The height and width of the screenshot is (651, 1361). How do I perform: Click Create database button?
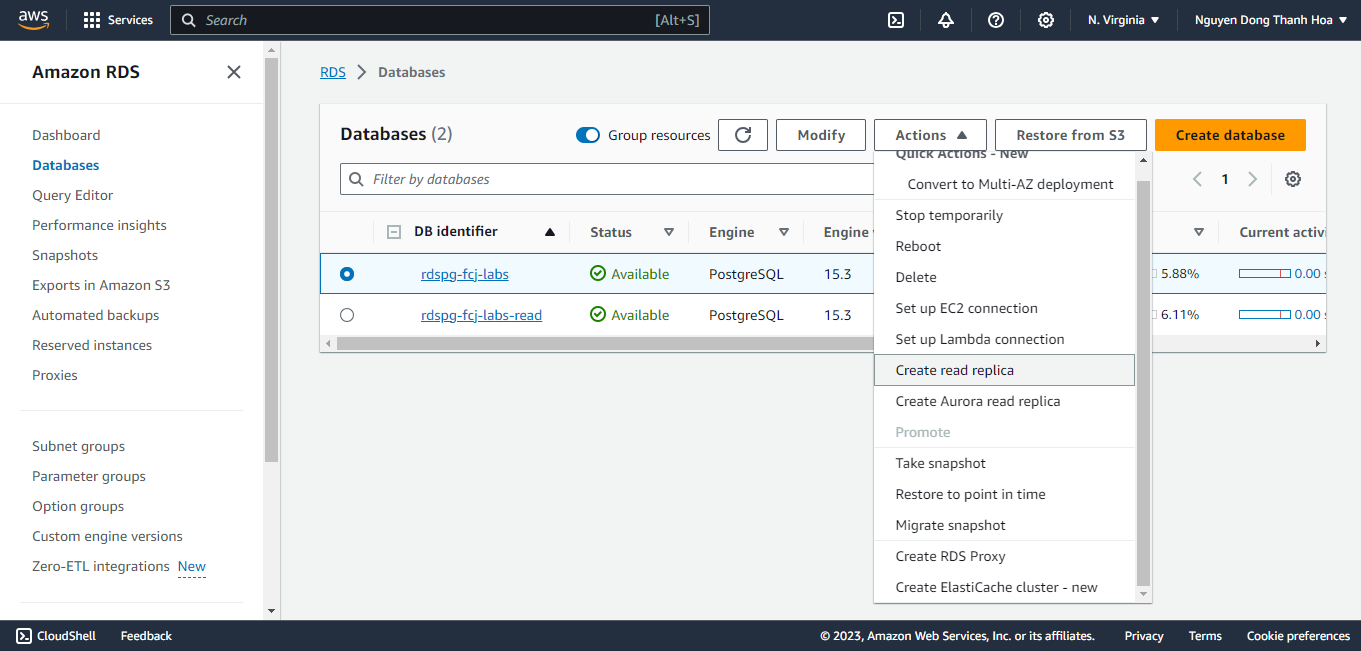(1230, 135)
